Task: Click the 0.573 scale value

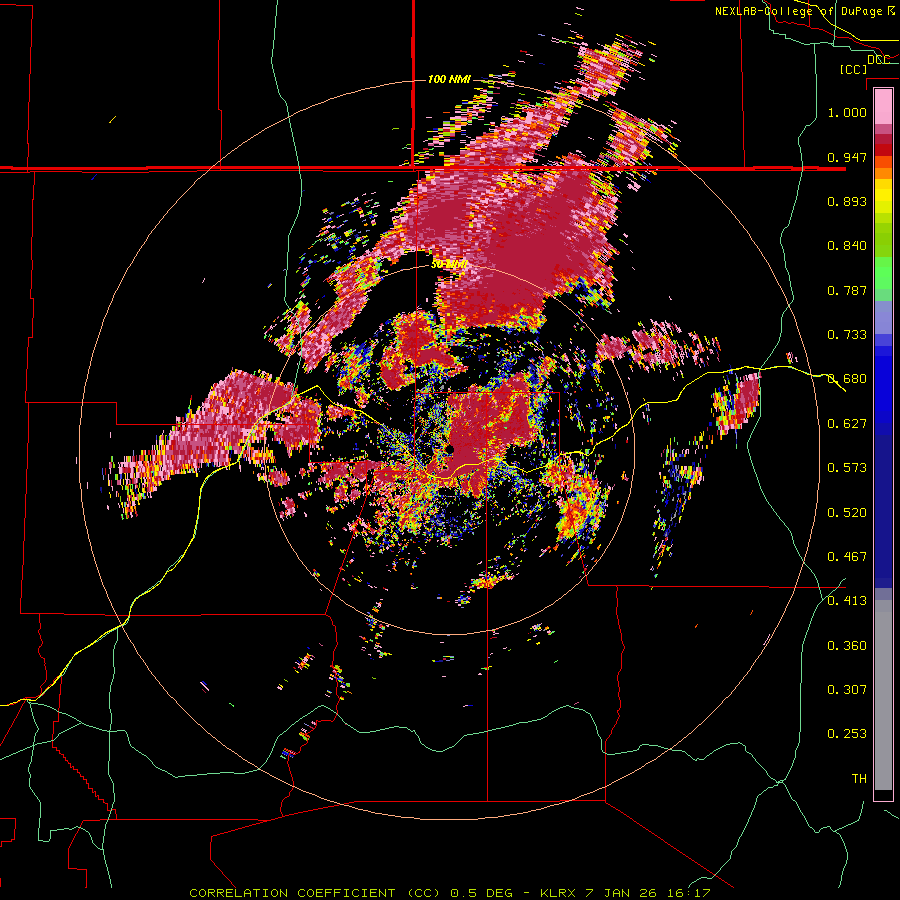Action: [847, 468]
